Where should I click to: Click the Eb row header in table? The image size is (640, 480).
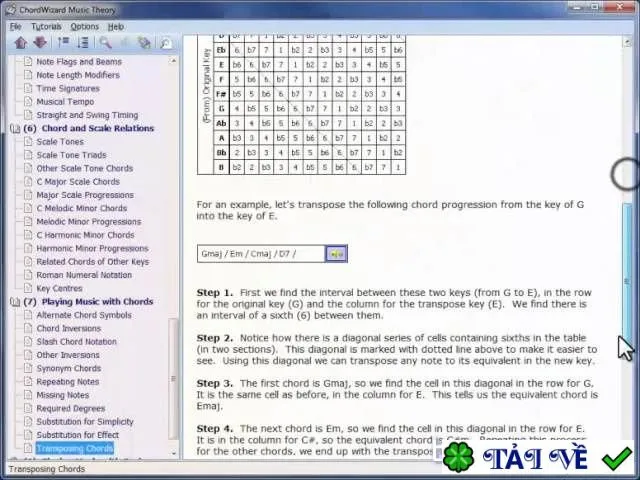pos(221,50)
